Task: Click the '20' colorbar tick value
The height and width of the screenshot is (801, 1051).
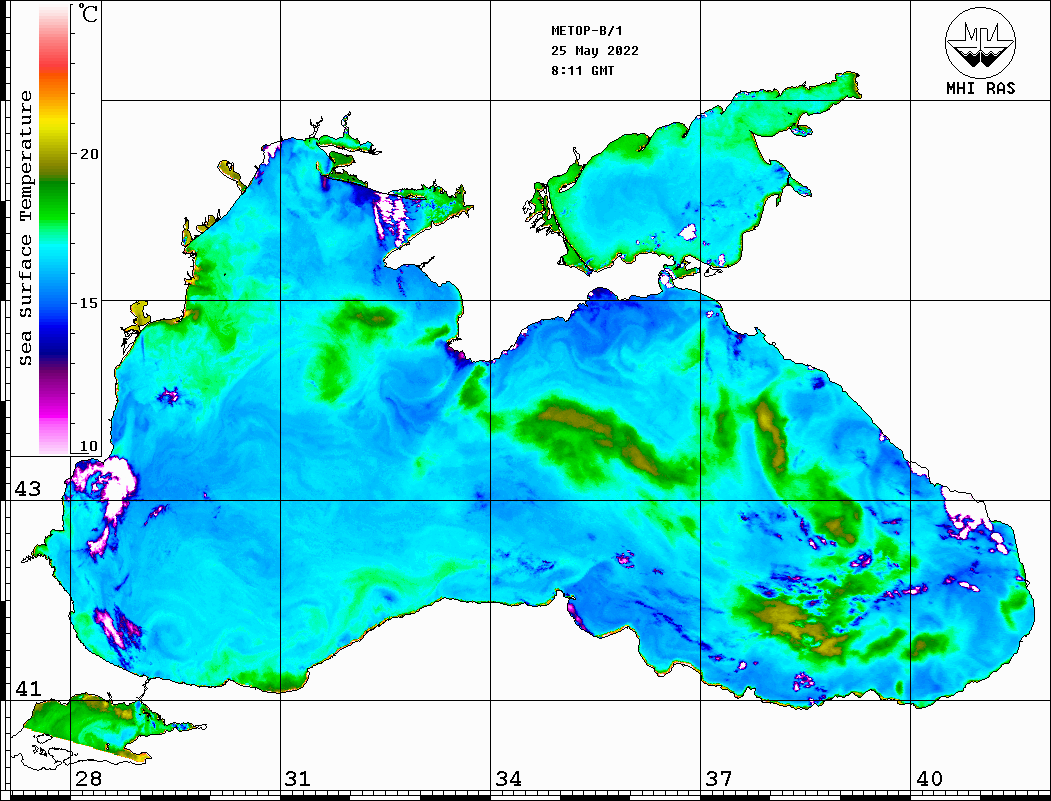Action: [88, 154]
